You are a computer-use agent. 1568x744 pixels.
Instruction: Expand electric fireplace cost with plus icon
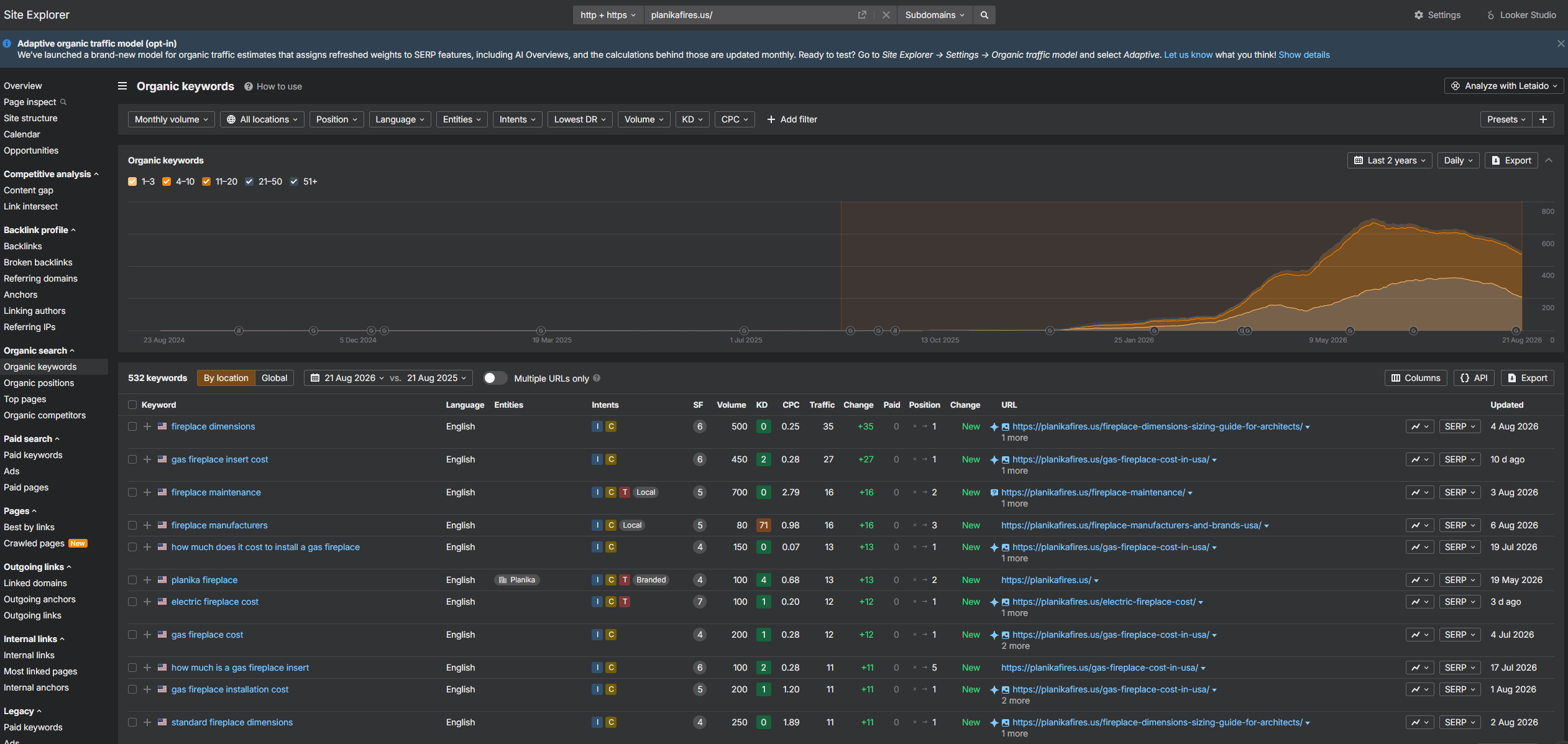pyautogui.click(x=147, y=602)
